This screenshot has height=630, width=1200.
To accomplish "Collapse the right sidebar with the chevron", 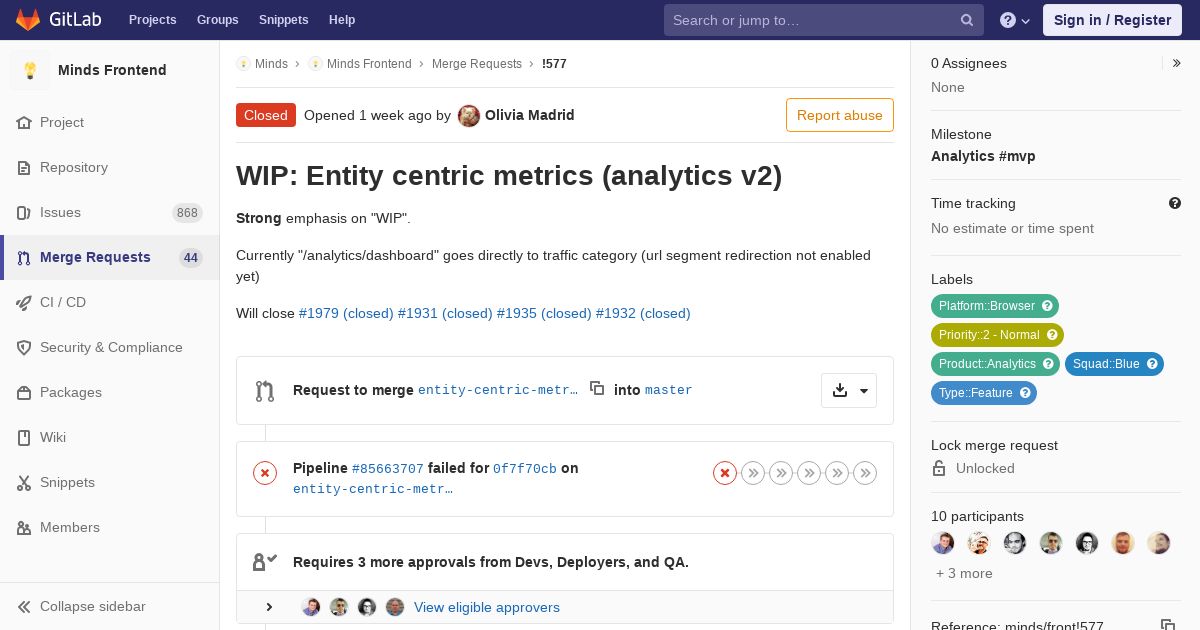I will pos(1177,63).
